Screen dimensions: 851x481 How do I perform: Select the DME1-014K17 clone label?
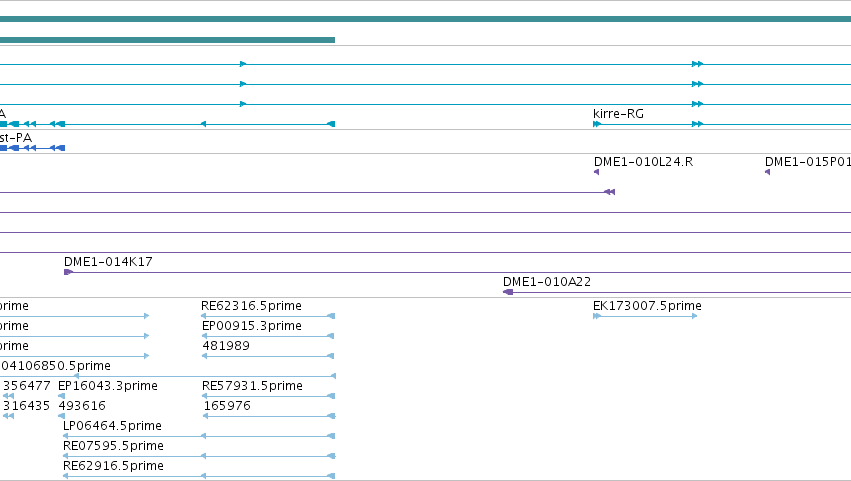(108, 262)
